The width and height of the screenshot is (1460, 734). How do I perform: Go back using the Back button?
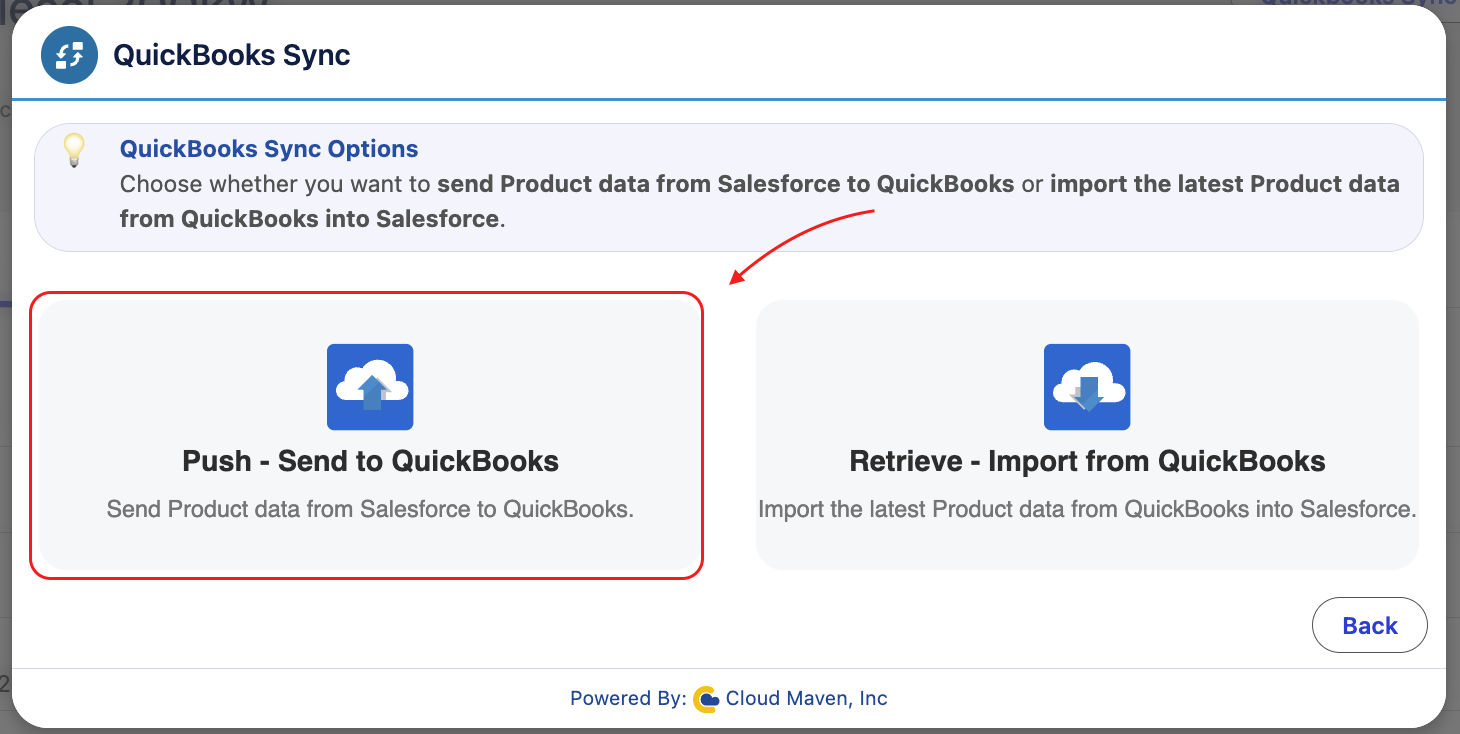[1369, 625]
